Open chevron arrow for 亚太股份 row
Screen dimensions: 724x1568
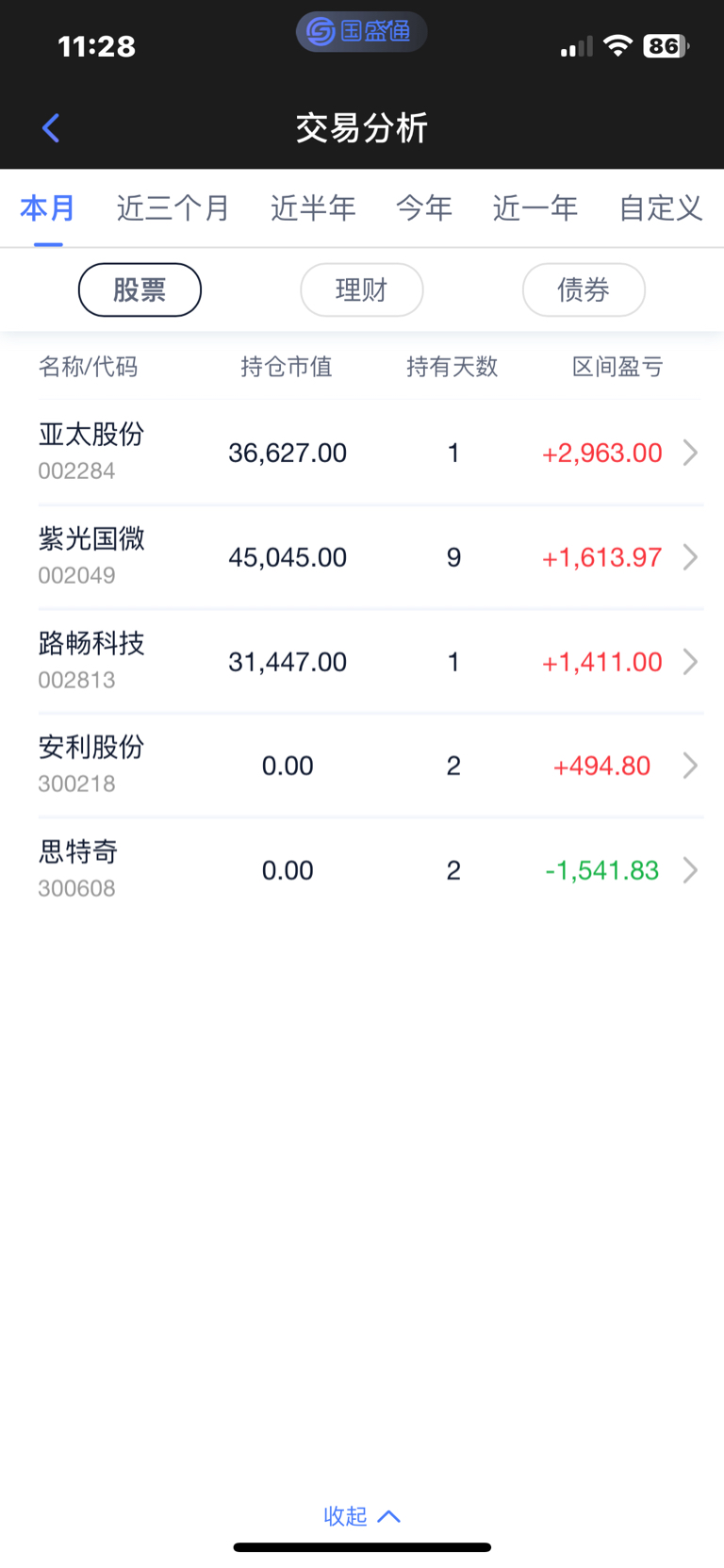point(690,453)
